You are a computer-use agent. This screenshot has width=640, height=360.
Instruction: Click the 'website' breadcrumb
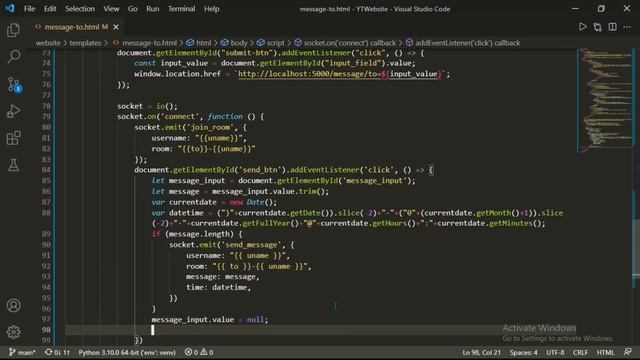(48, 43)
